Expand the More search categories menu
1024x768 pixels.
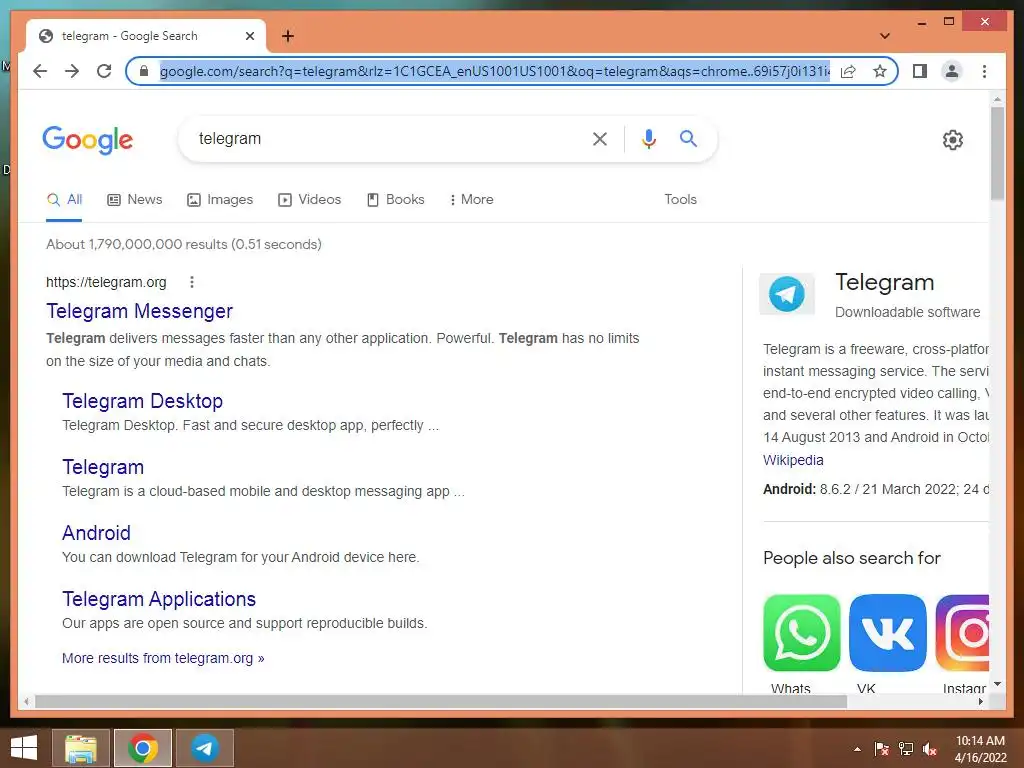pos(472,200)
